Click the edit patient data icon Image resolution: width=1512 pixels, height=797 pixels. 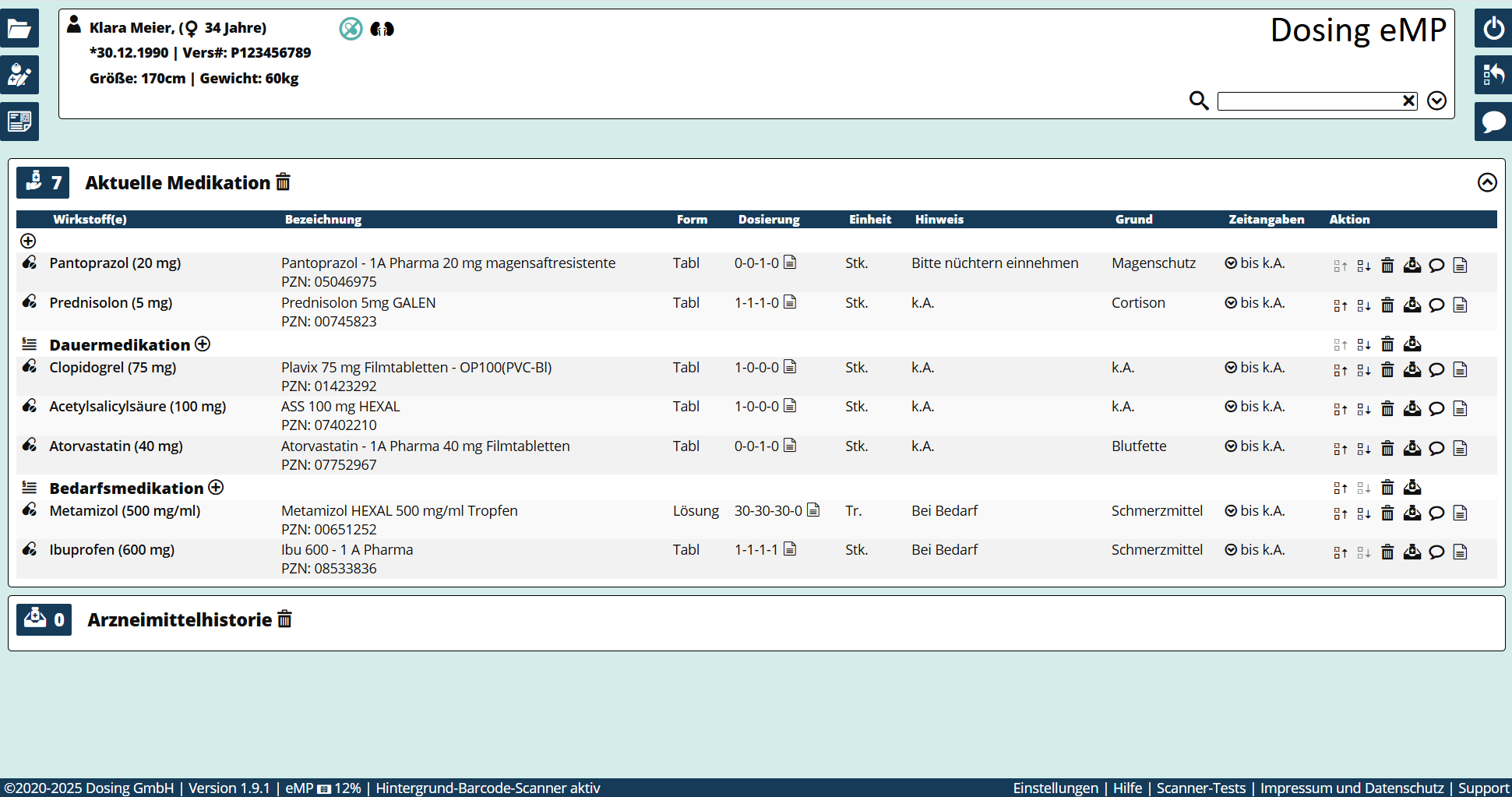click(x=19, y=75)
